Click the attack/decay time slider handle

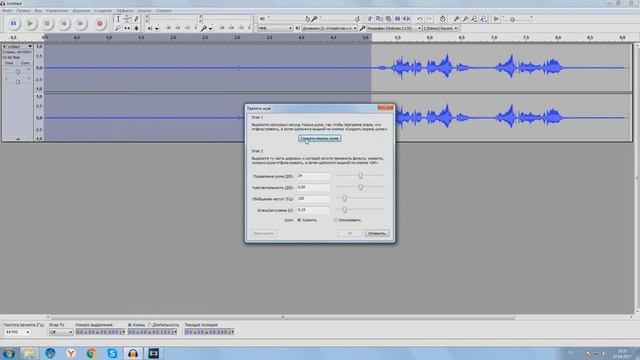344,209
